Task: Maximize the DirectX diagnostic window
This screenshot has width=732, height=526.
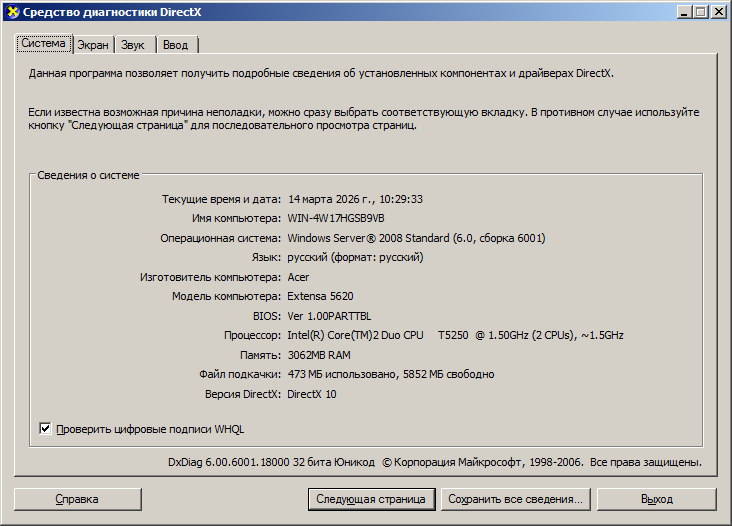Action: [700, 12]
